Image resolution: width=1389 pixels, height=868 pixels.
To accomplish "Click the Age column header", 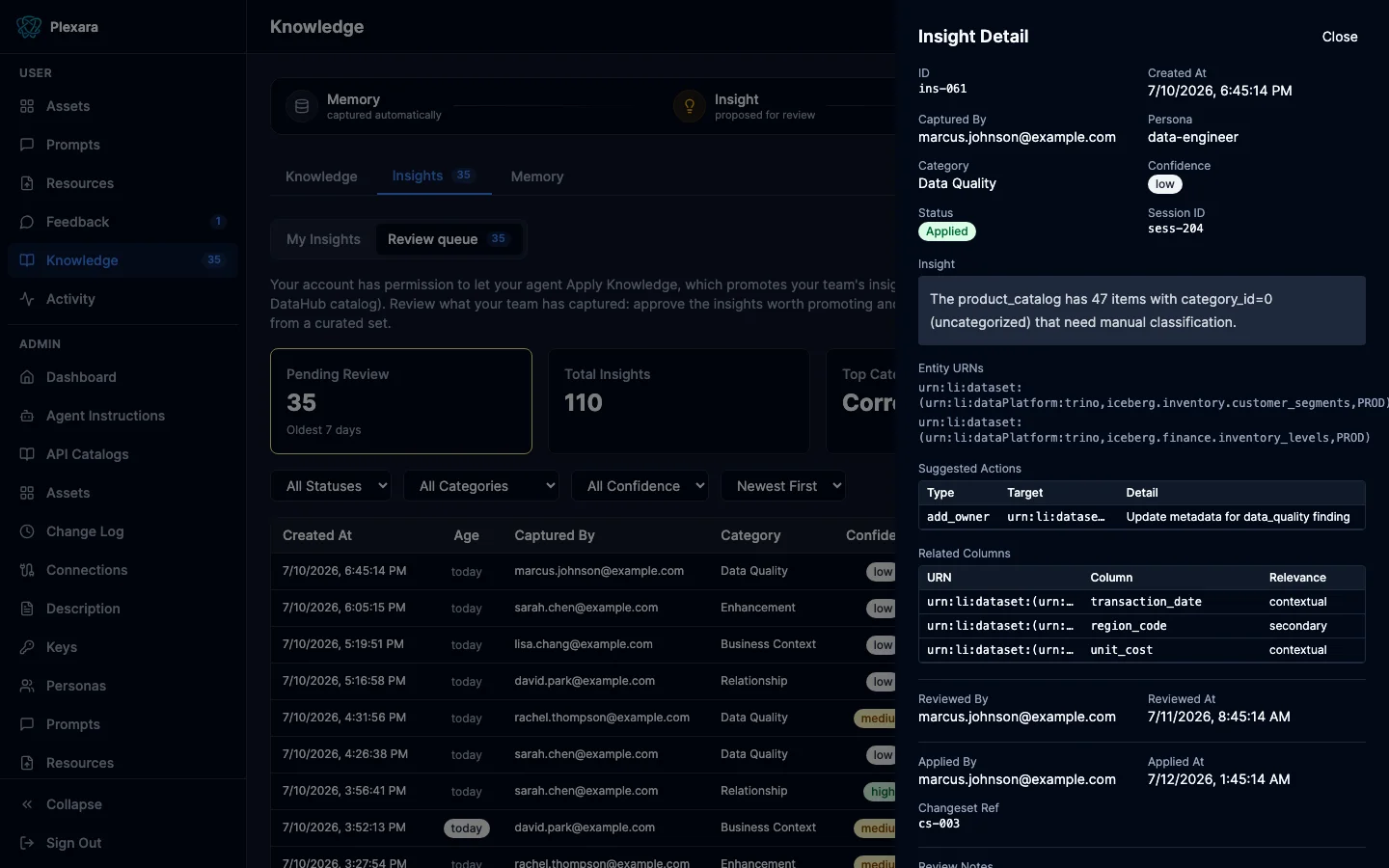I will (x=466, y=535).
